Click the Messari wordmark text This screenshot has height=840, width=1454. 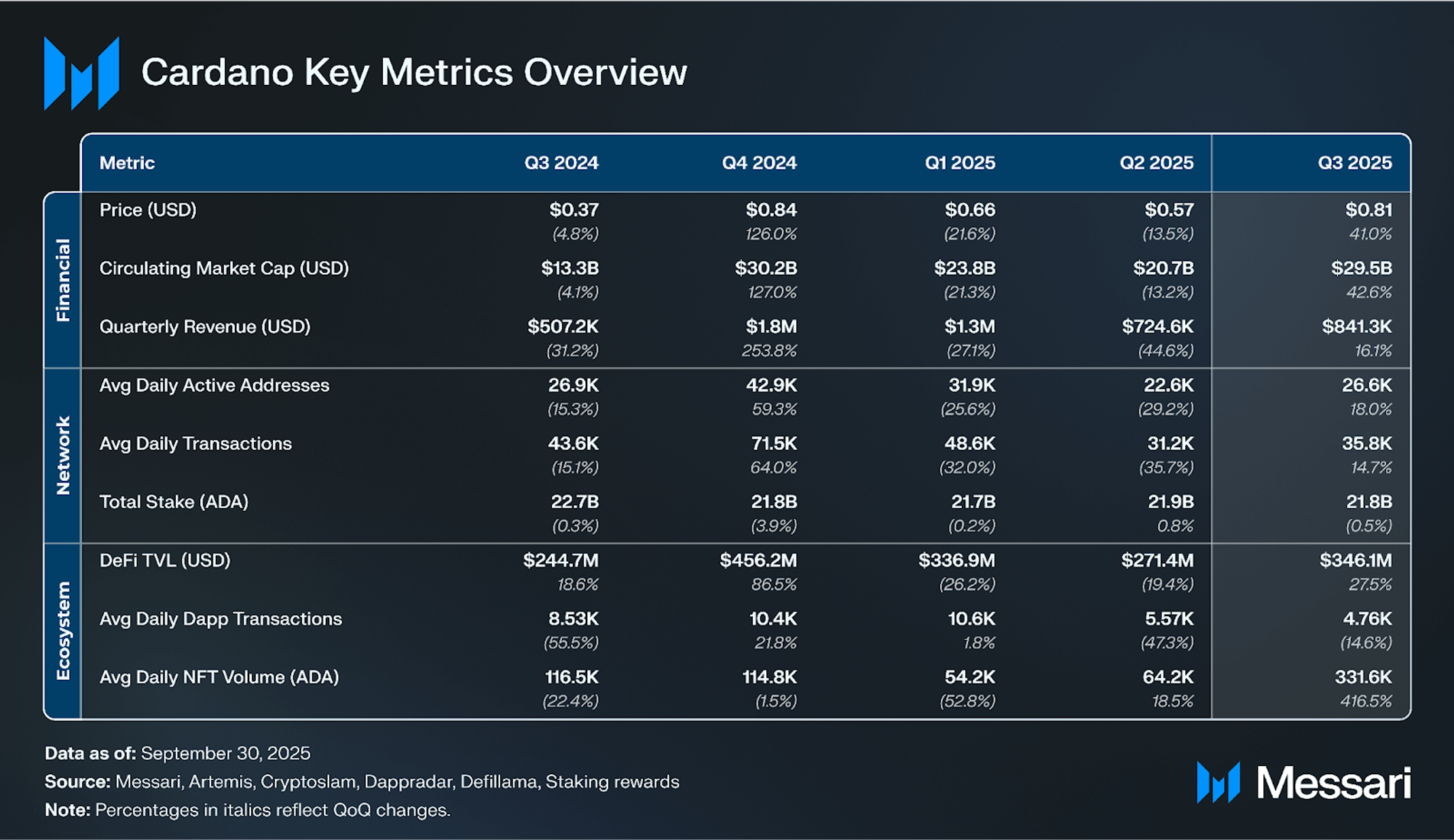click(1333, 784)
